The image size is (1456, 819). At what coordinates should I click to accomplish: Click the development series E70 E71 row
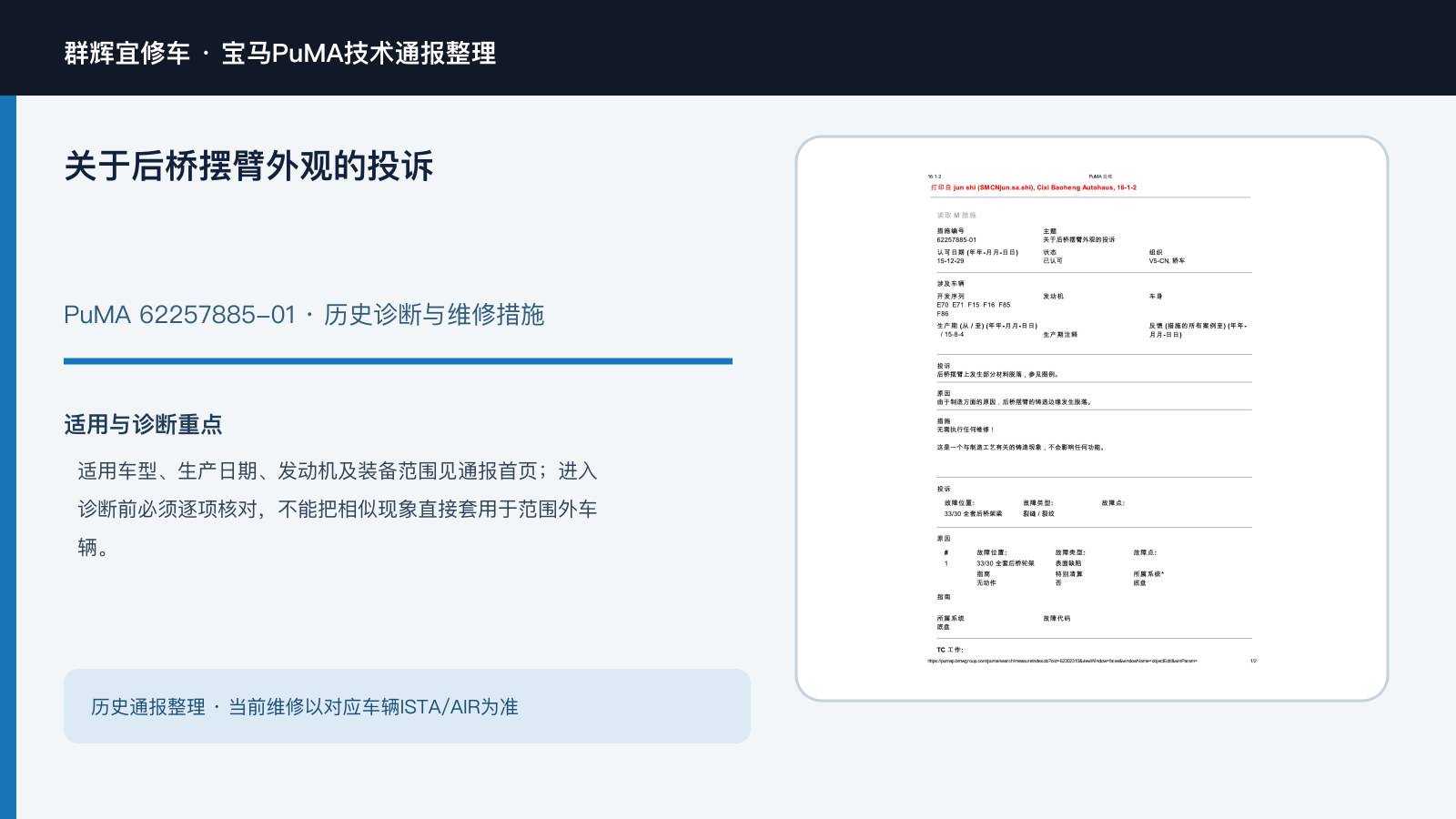pyautogui.click(x=974, y=305)
